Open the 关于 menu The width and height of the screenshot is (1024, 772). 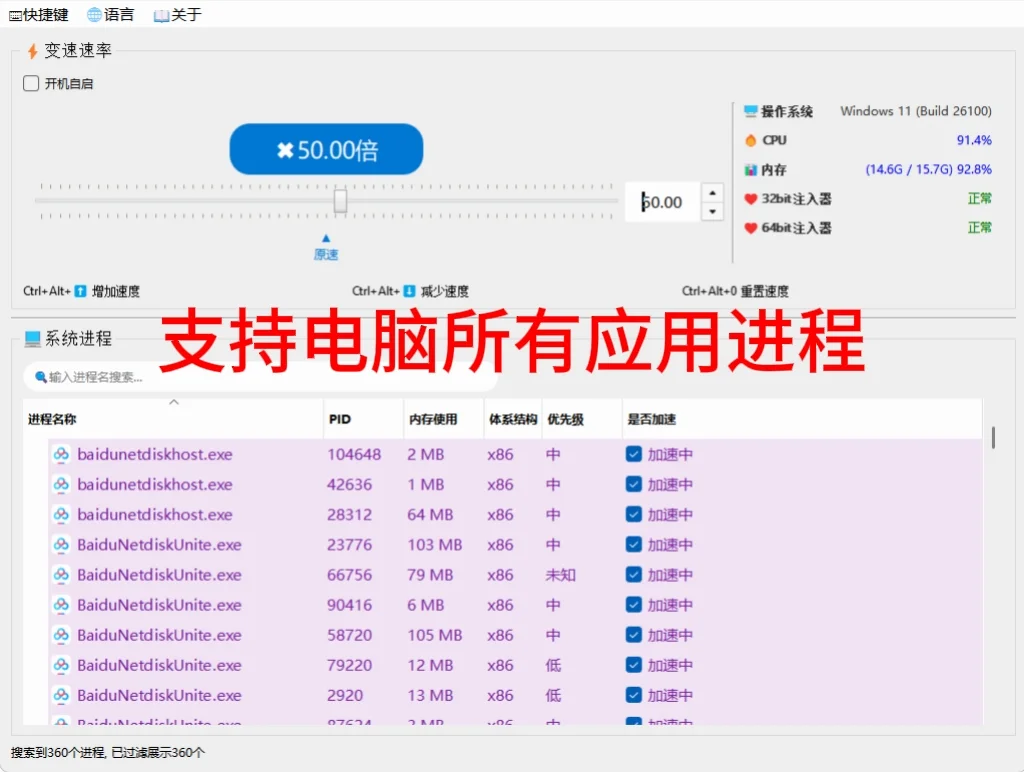point(182,14)
